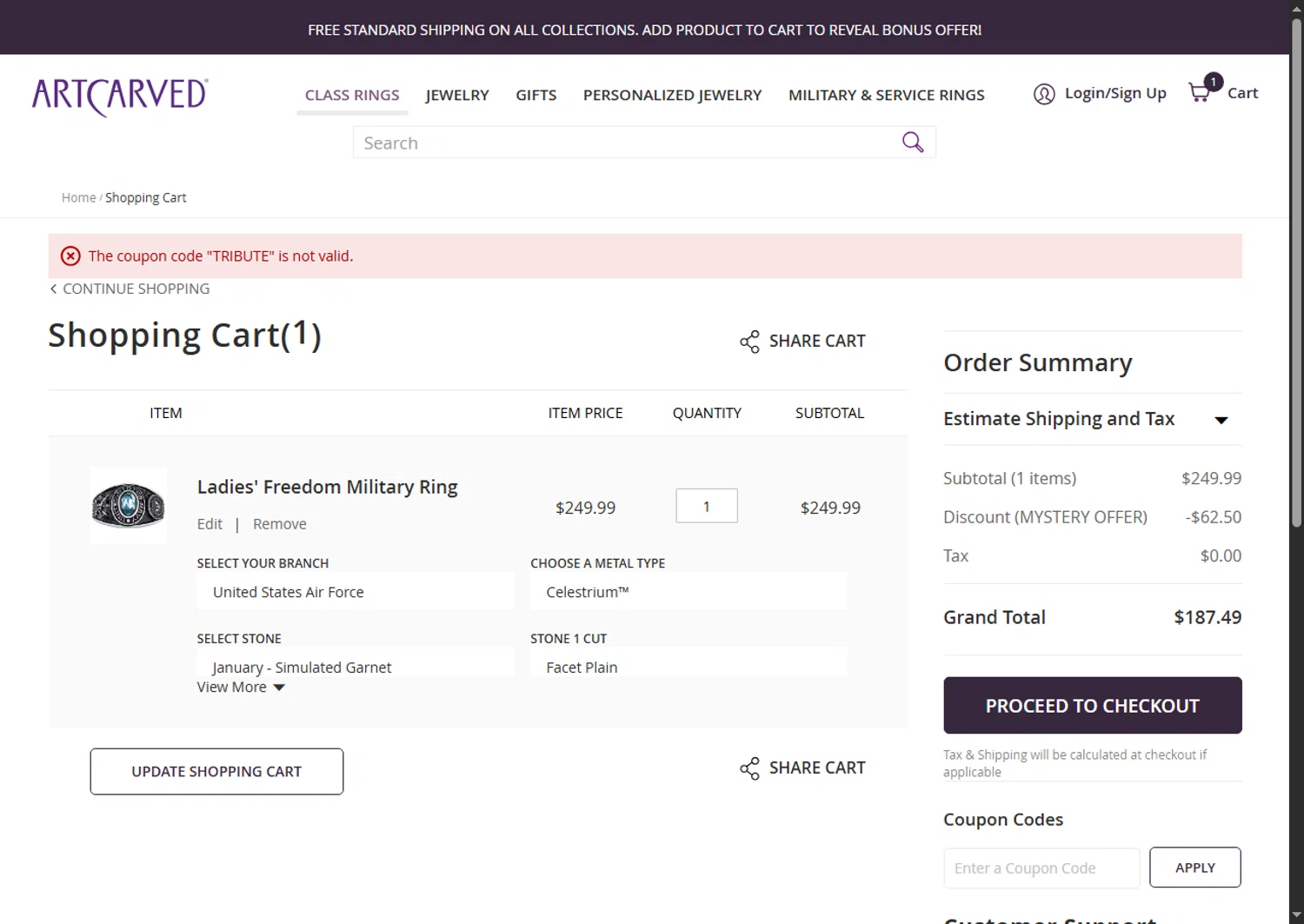Image resolution: width=1304 pixels, height=924 pixels.
Task: Click the Estimate Shipping dropdown arrow
Action: click(x=1221, y=421)
